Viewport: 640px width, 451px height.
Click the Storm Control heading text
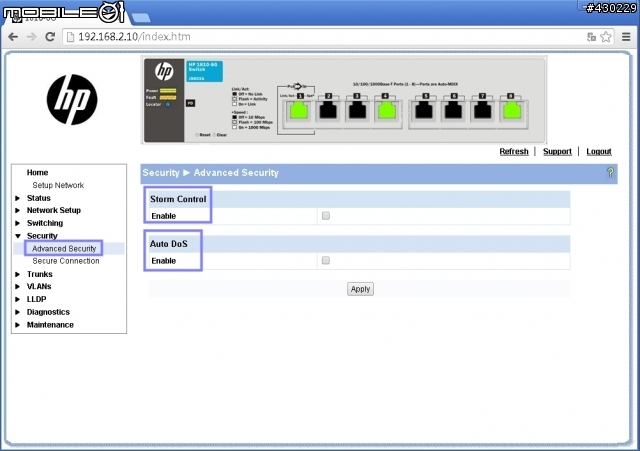click(178, 199)
